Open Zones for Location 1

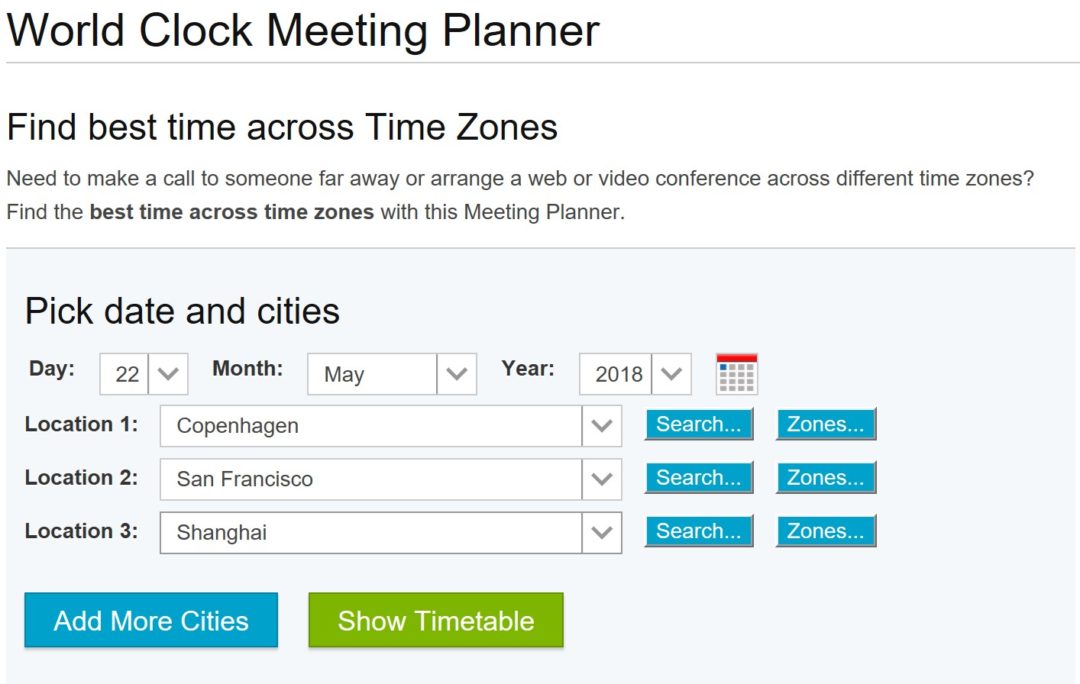coord(826,425)
